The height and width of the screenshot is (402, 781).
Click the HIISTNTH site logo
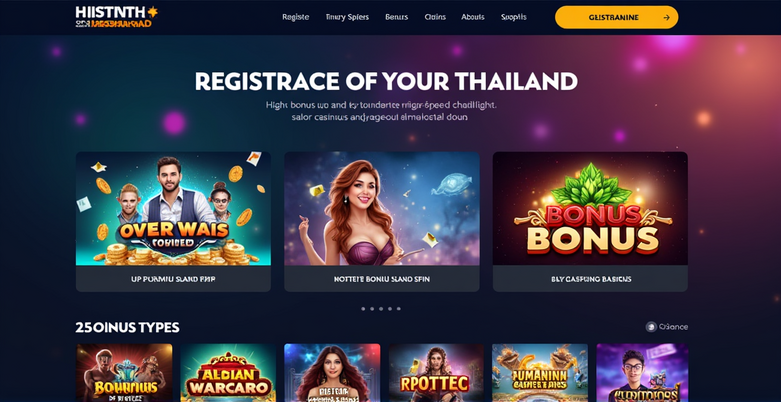click(x=117, y=16)
